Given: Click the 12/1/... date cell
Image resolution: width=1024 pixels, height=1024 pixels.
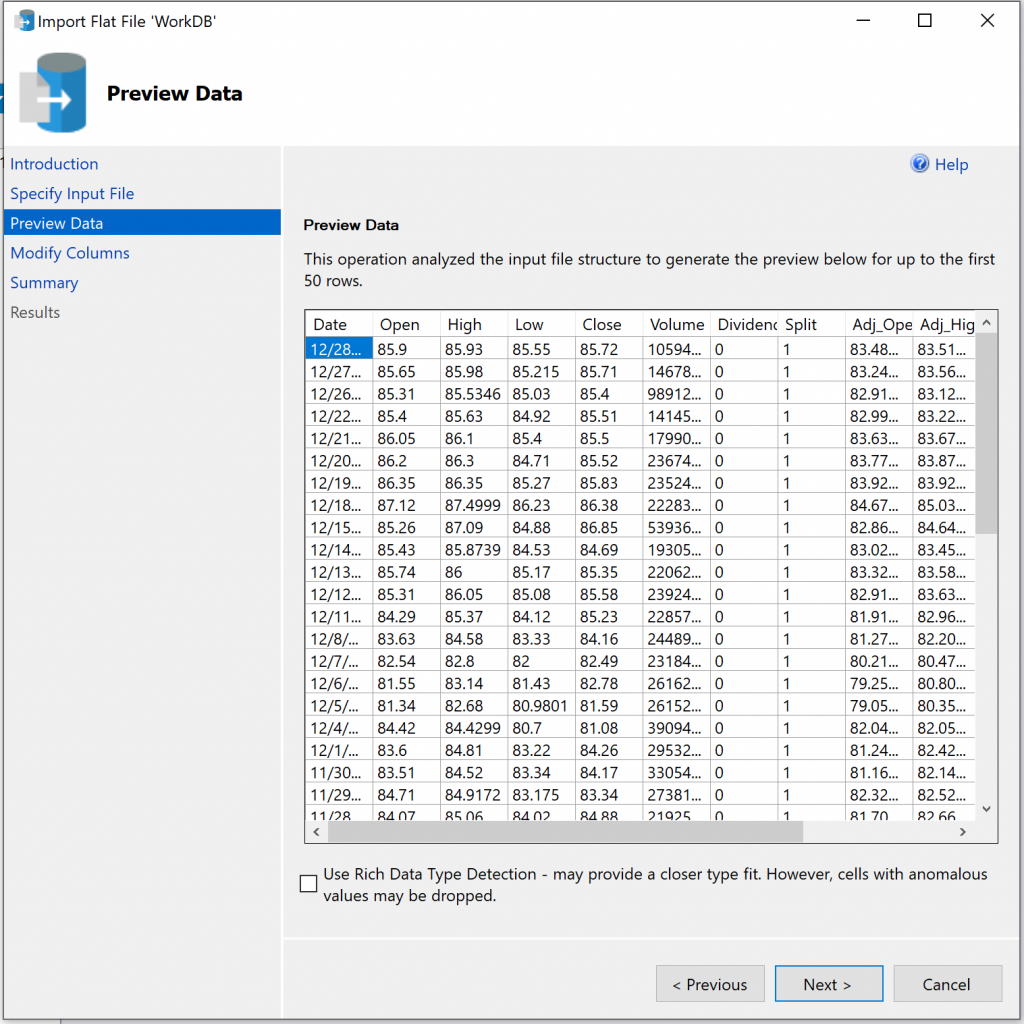Looking at the screenshot, I should (340, 750).
